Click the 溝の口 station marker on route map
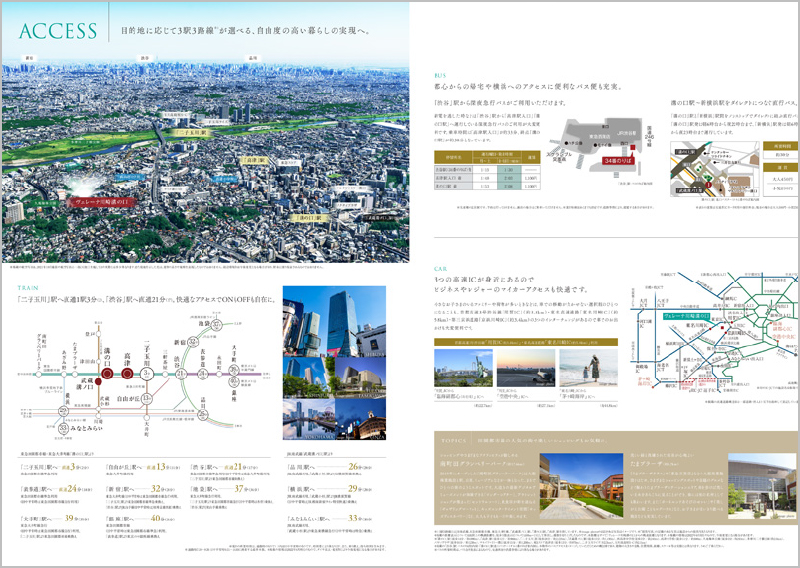Screen dimensions: 800x568 107,374
